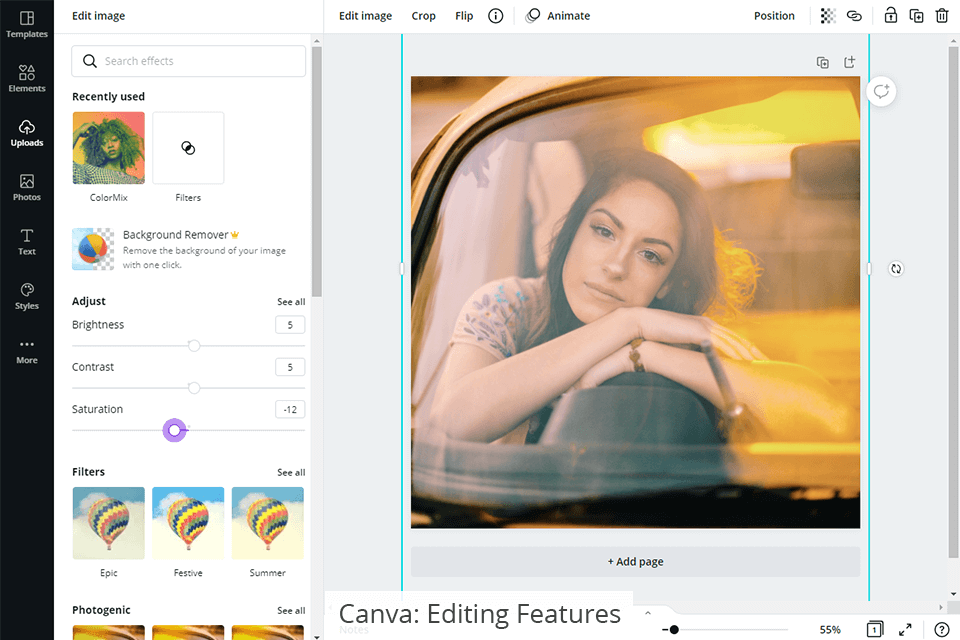
Task: Open the Elements sidebar tab
Action: pos(27,79)
